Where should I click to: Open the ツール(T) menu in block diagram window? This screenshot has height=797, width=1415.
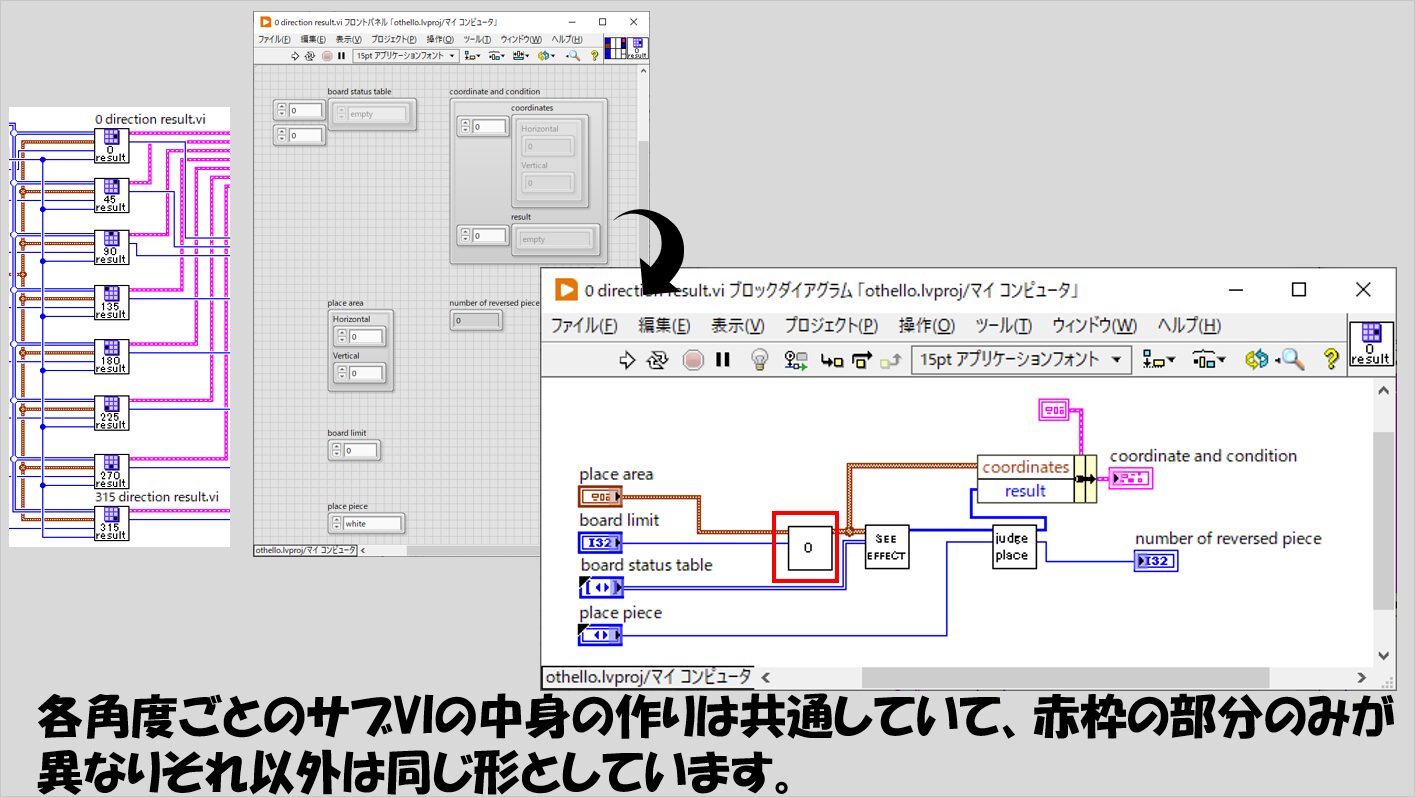1003,325
